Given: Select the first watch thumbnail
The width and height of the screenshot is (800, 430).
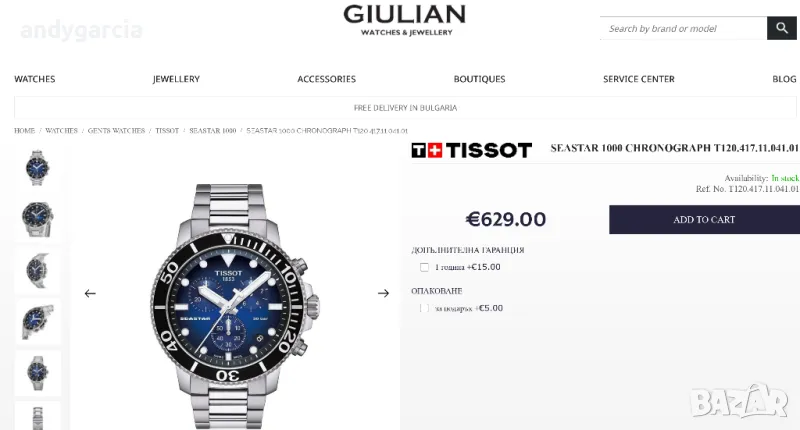Looking at the screenshot, I should tap(38, 168).
